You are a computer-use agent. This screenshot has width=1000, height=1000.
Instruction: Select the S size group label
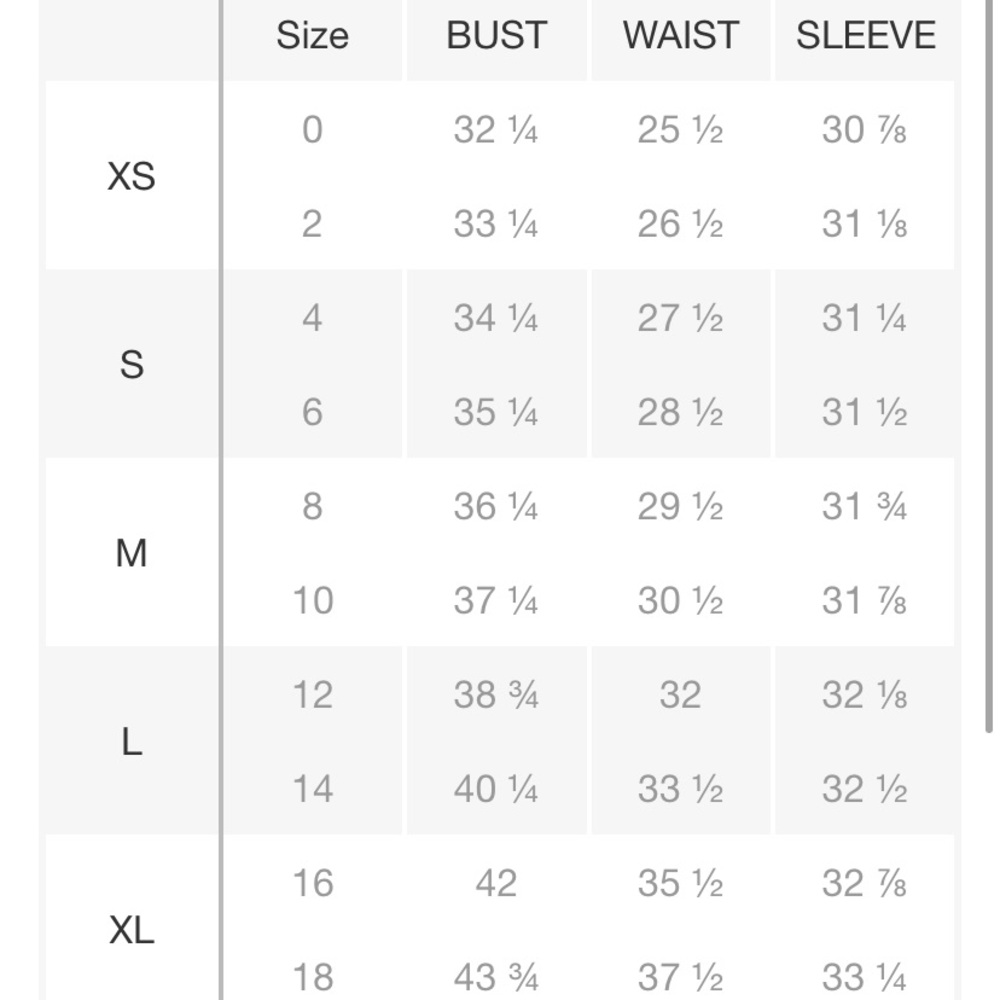click(x=131, y=365)
